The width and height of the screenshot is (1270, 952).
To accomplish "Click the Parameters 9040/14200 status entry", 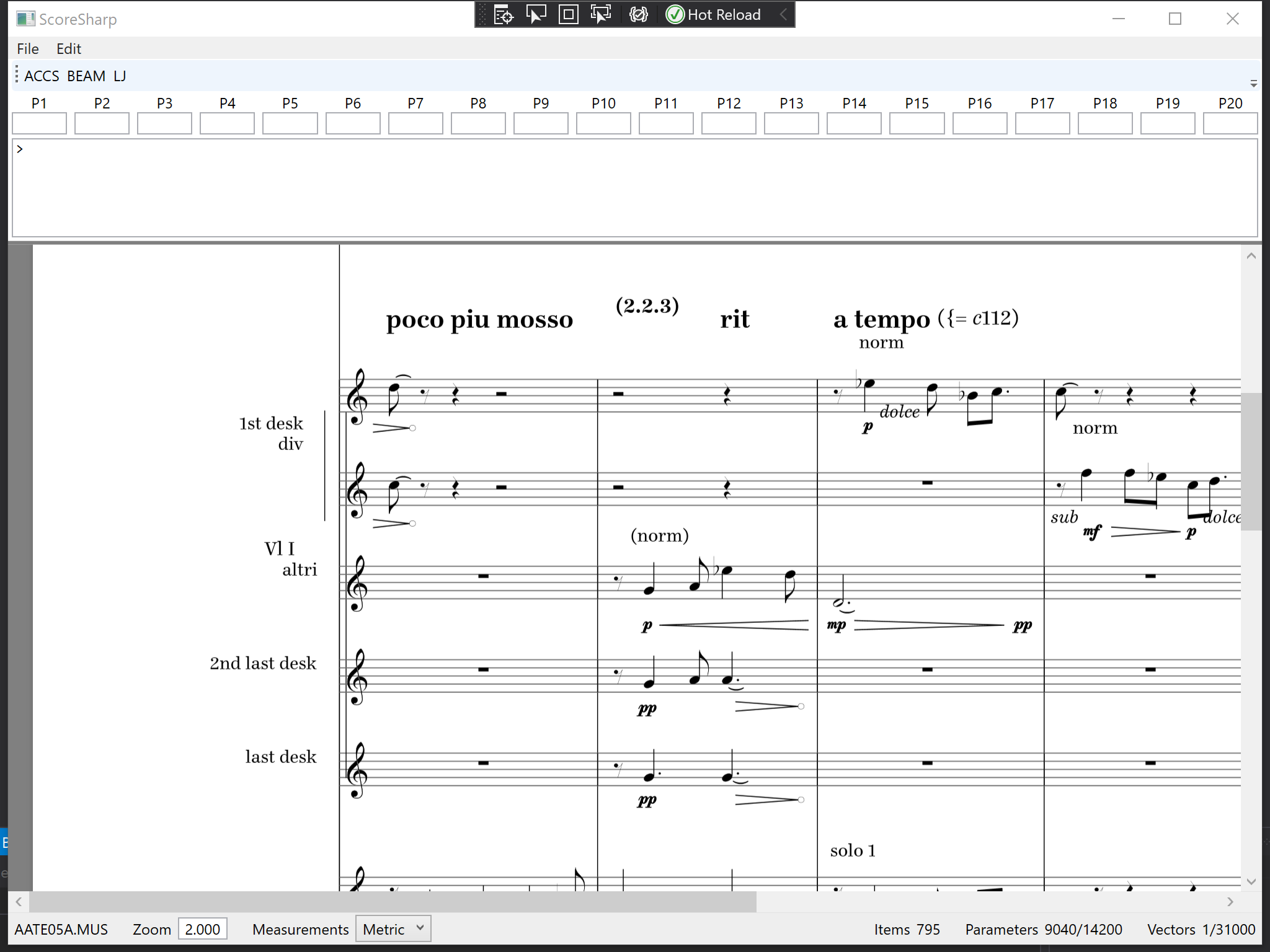I will click(1044, 929).
